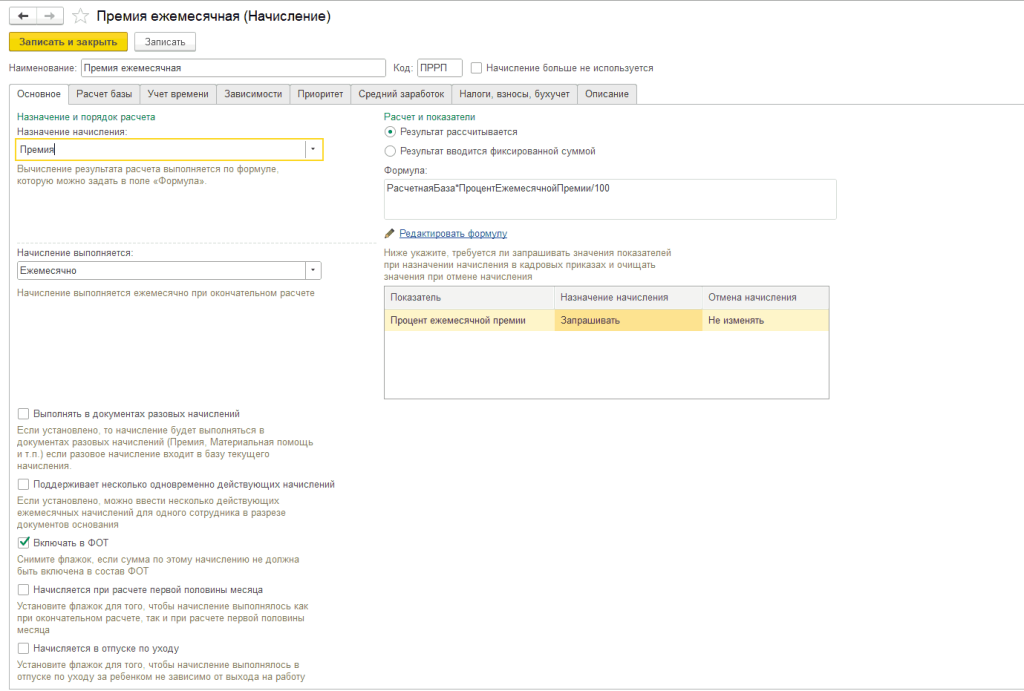1024x691 pixels.
Task: Click 'Запрашивать' cell in indicator table
Action: pos(628,321)
